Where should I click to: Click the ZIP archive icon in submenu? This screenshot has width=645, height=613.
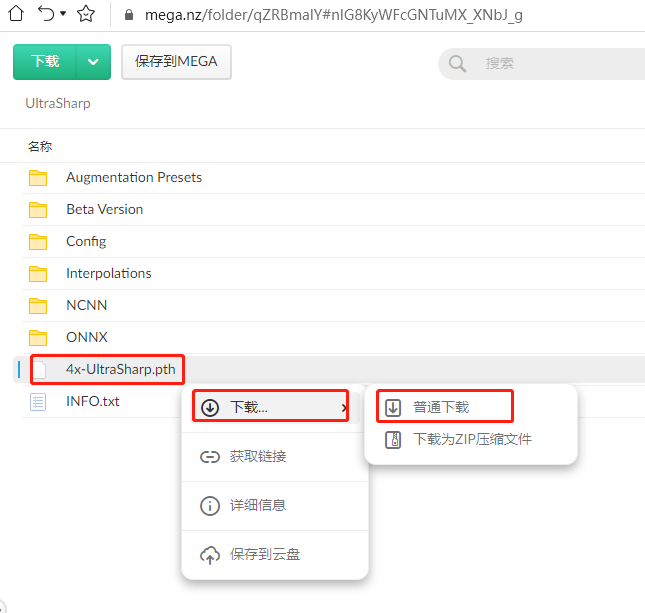coord(393,440)
